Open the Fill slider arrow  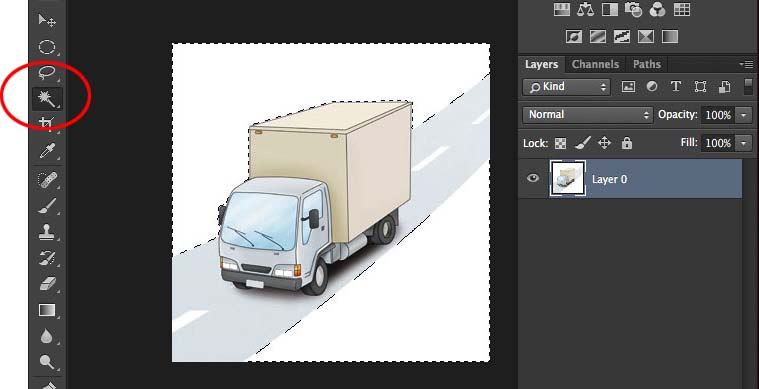[744, 143]
